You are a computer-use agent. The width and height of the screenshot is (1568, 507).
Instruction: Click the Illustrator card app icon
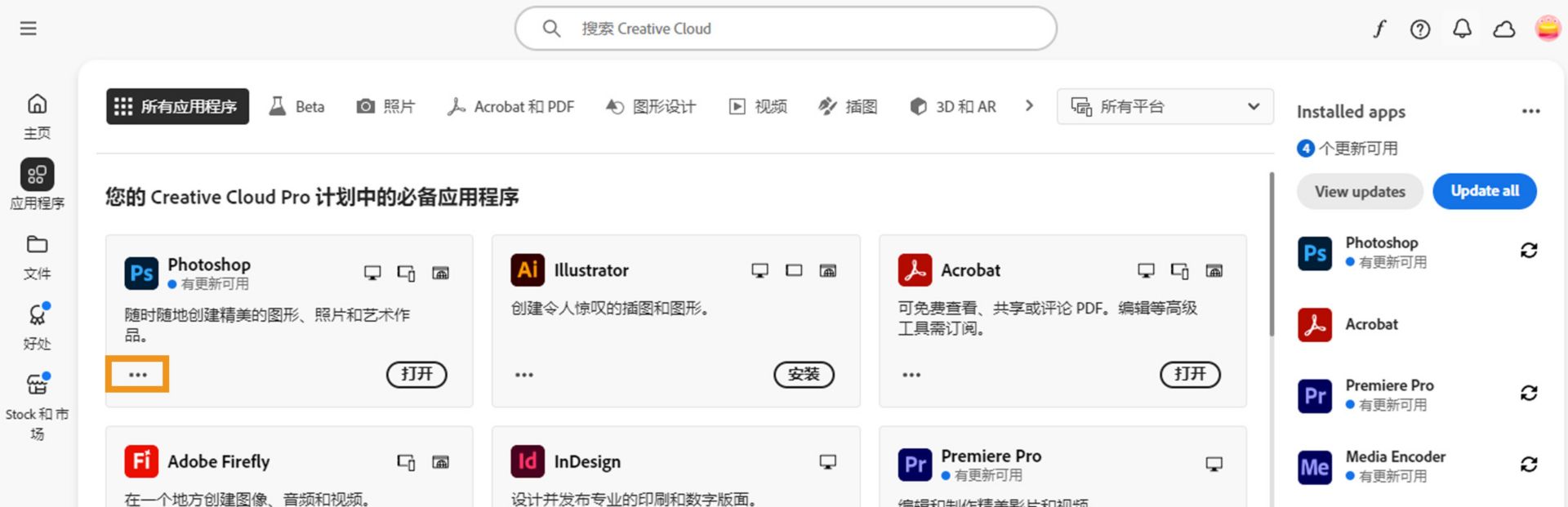tap(528, 270)
